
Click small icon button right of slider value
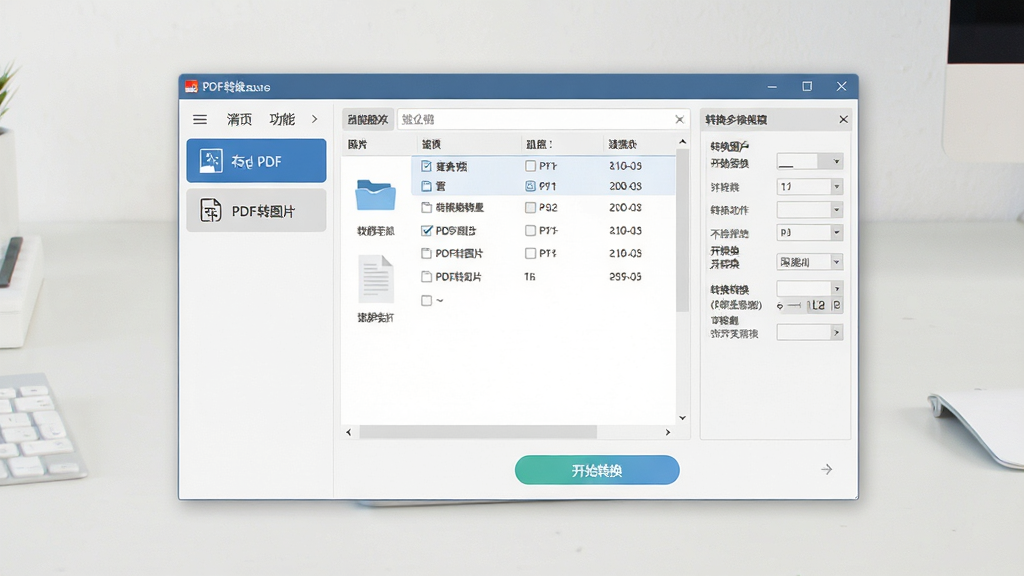837,306
